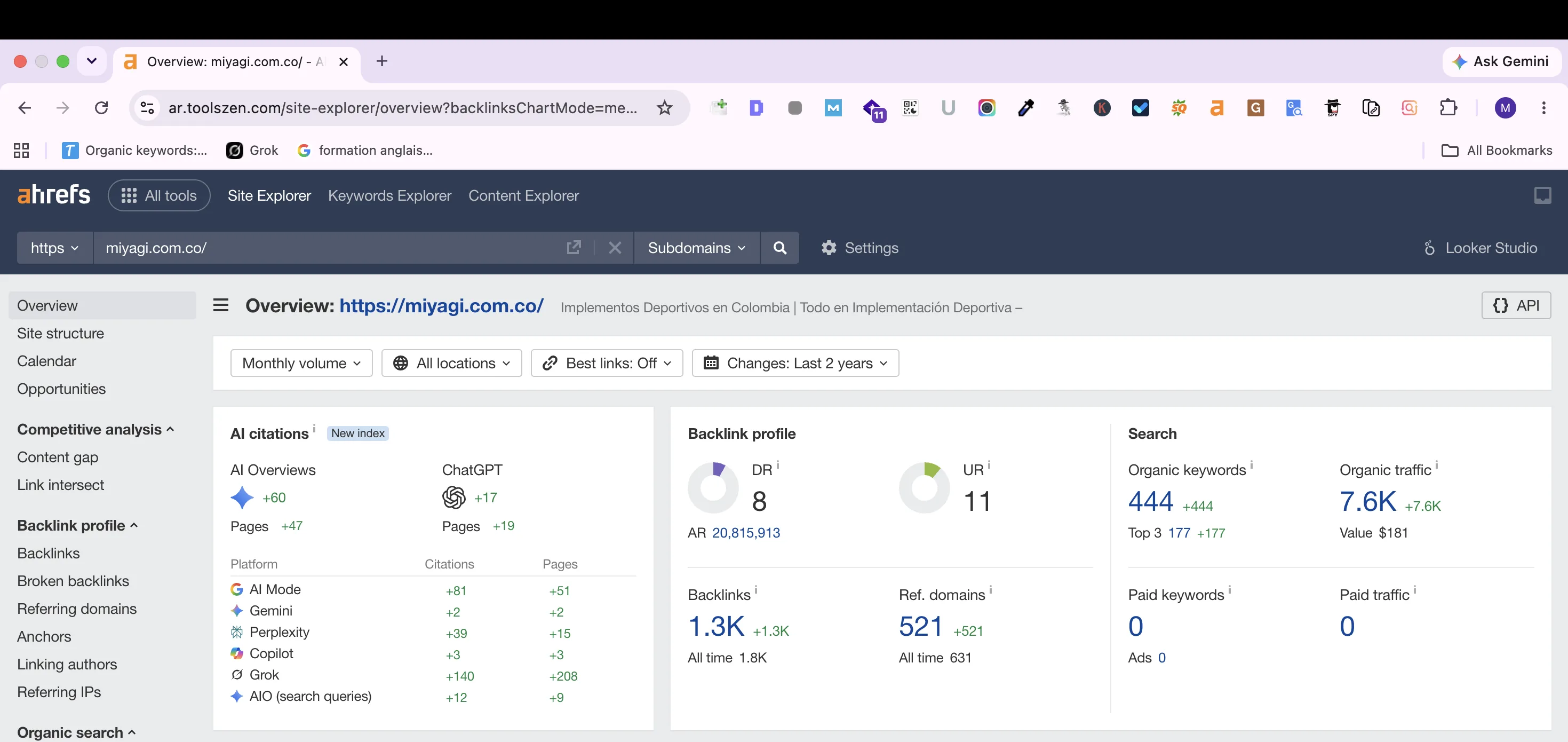Click the Backlinks count 1.3K
Image resolution: width=1568 pixels, height=742 pixels.
pos(716,626)
